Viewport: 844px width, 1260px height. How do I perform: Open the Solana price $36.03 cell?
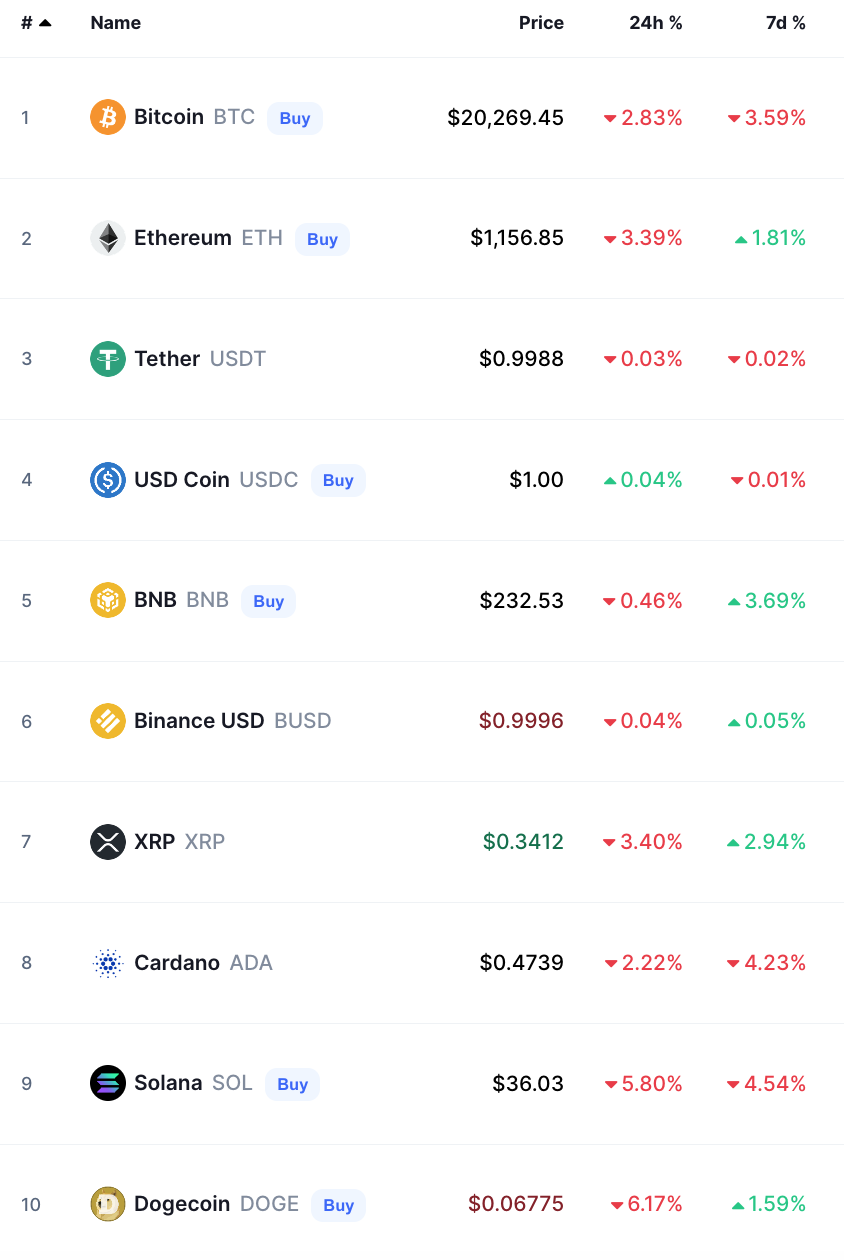[528, 1084]
